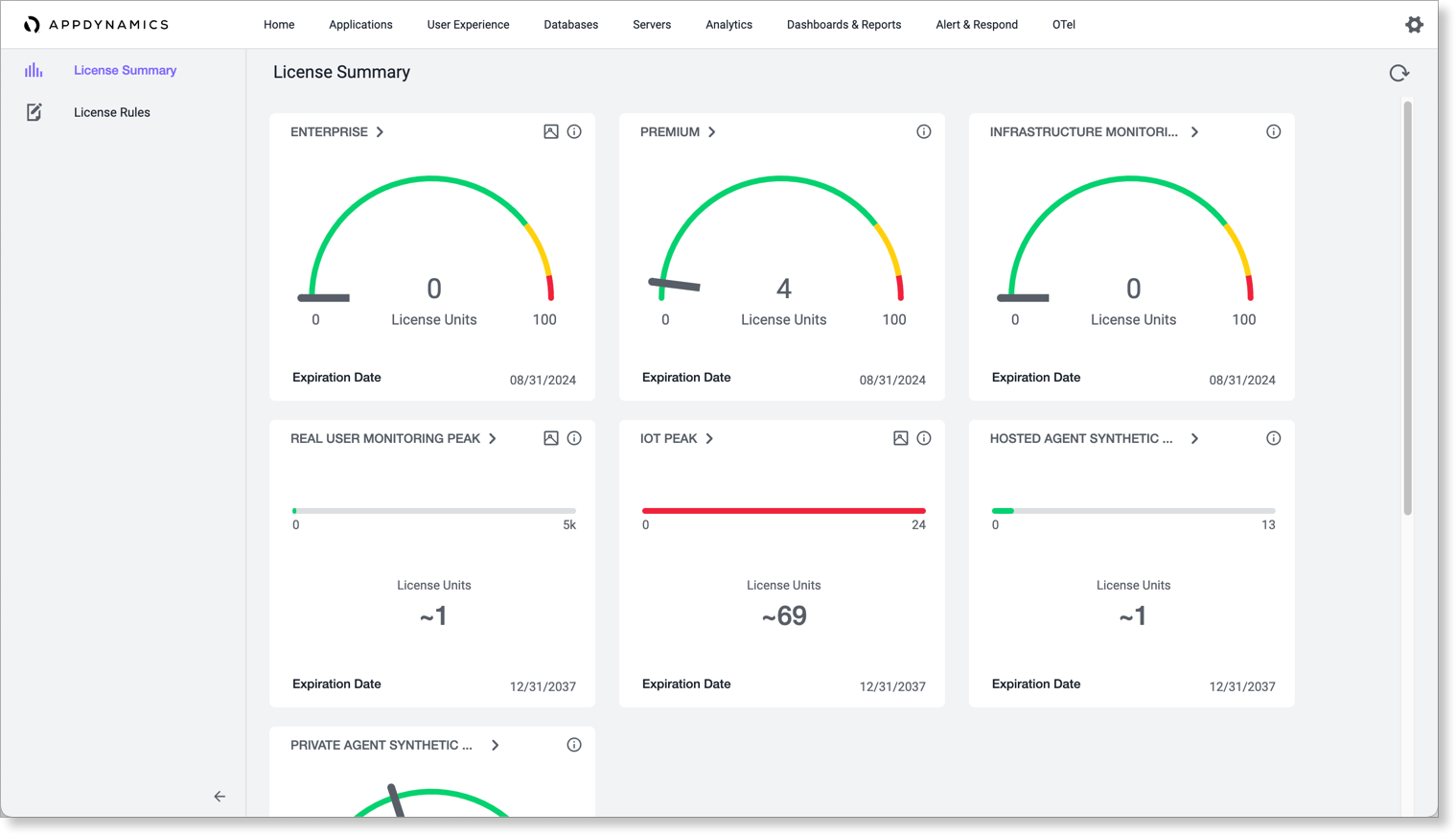The height and width of the screenshot is (835, 1456).
Task: Click the ~69 License Units value
Action: click(x=784, y=615)
